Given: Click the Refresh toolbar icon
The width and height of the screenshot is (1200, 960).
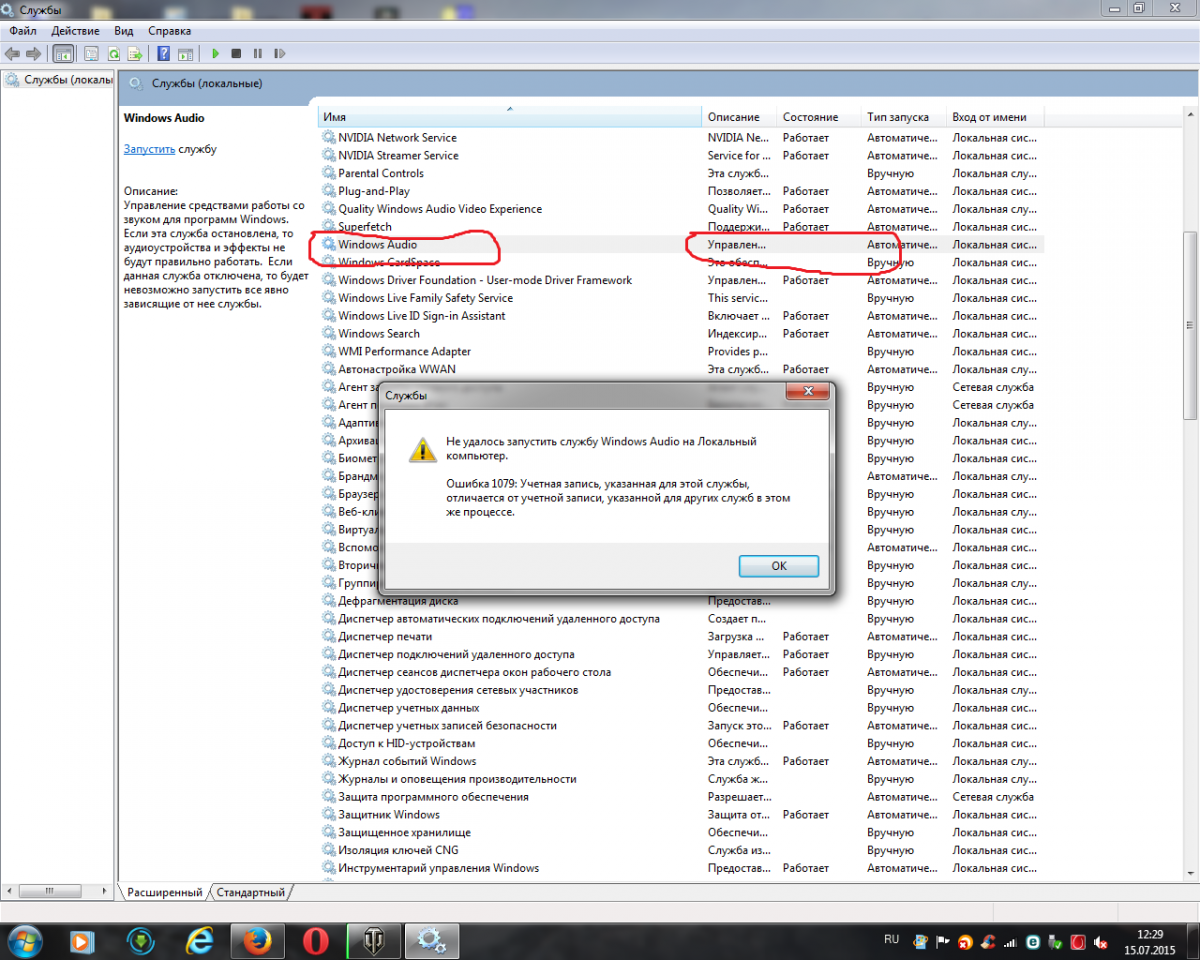Looking at the screenshot, I should pyautogui.click(x=113, y=53).
